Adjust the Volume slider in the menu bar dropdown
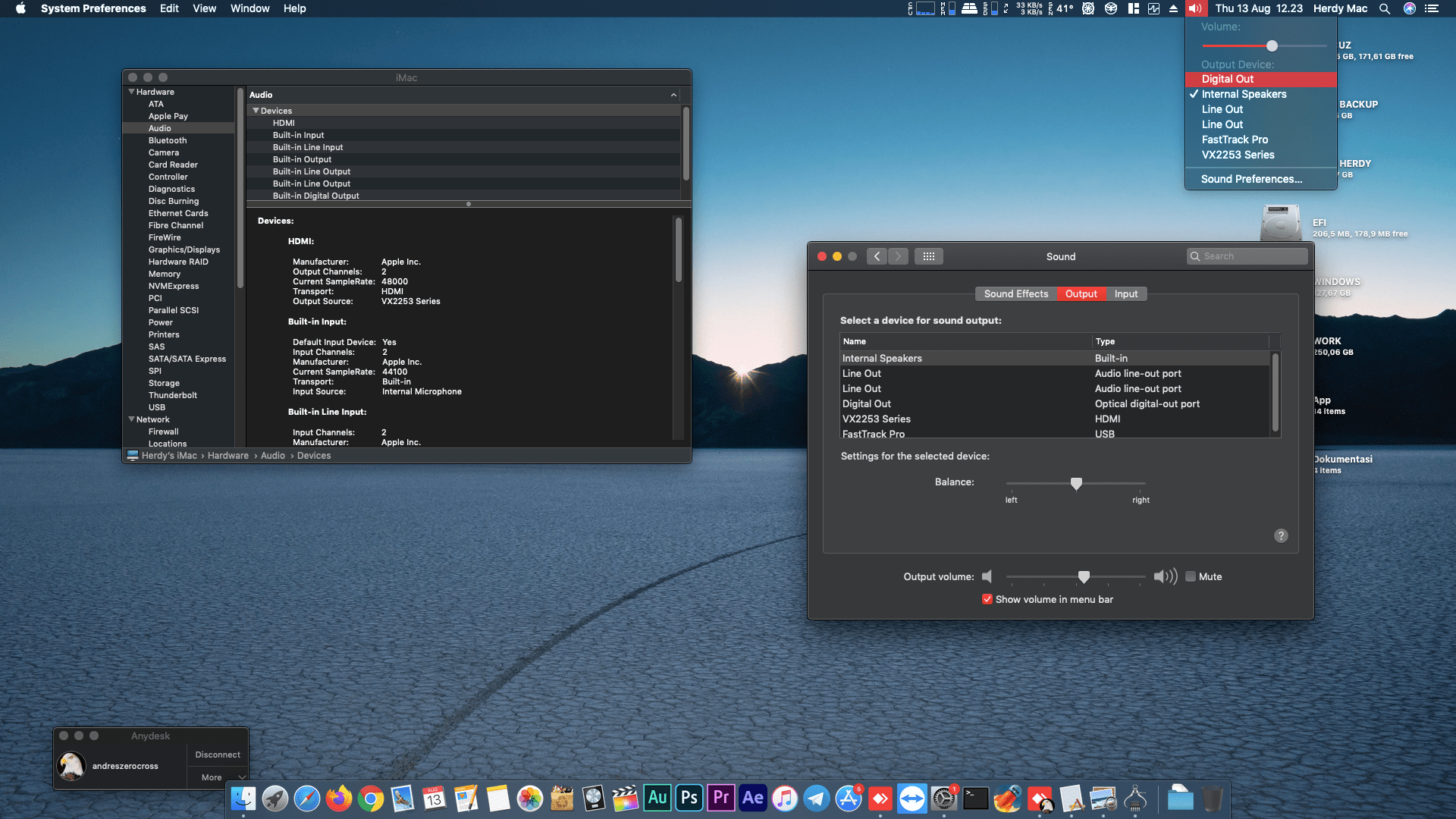This screenshot has width=1456, height=819. 1272,45
